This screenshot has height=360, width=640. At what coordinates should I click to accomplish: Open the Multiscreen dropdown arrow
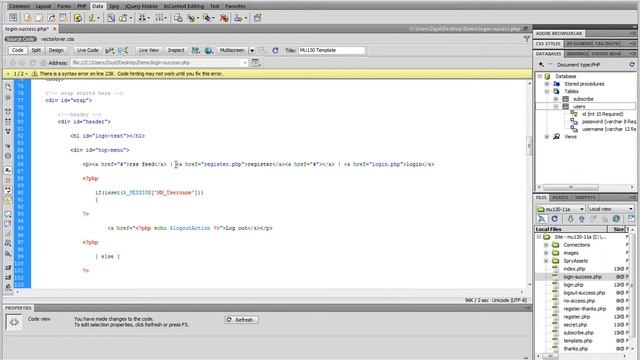[x=252, y=50]
